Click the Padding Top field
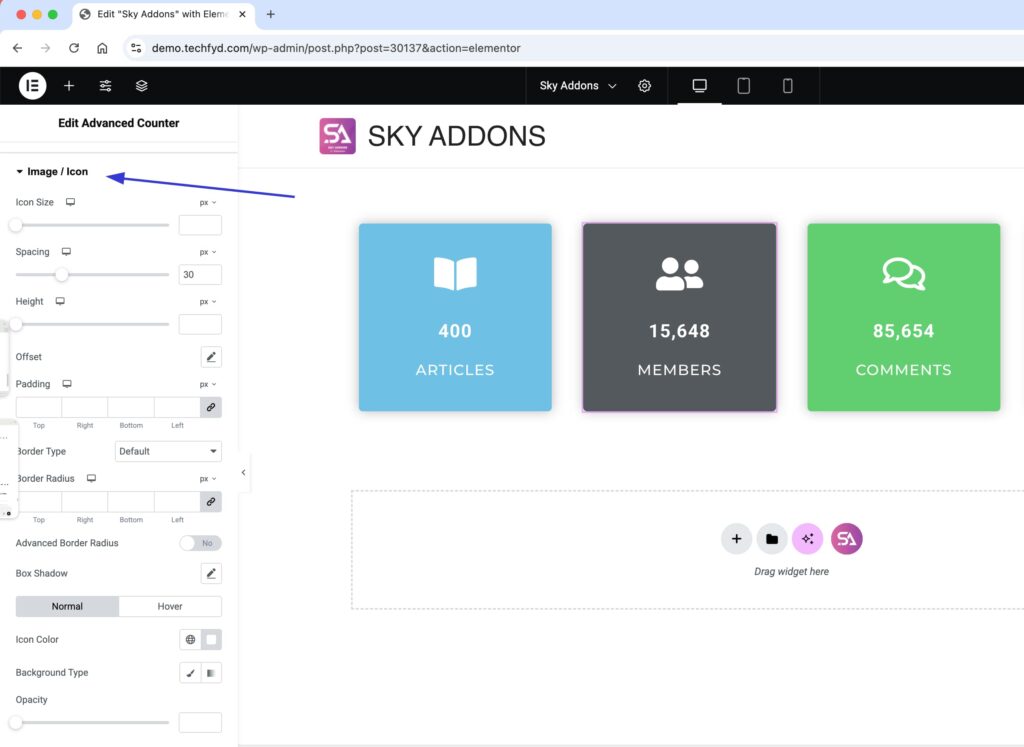This screenshot has height=747, width=1024. click(x=39, y=407)
